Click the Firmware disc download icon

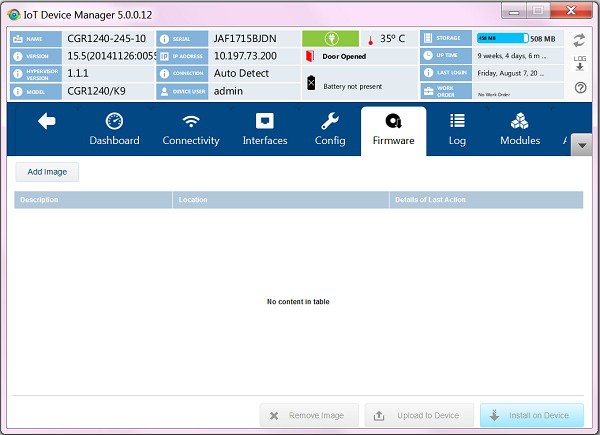[393, 121]
